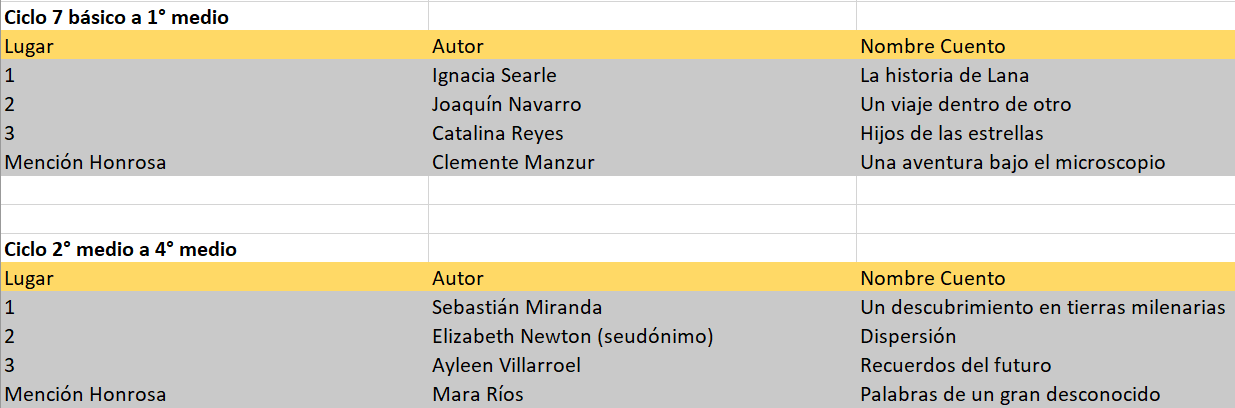Select the cell with Clemente Manzur
1235x408 pixels.
point(513,162)
